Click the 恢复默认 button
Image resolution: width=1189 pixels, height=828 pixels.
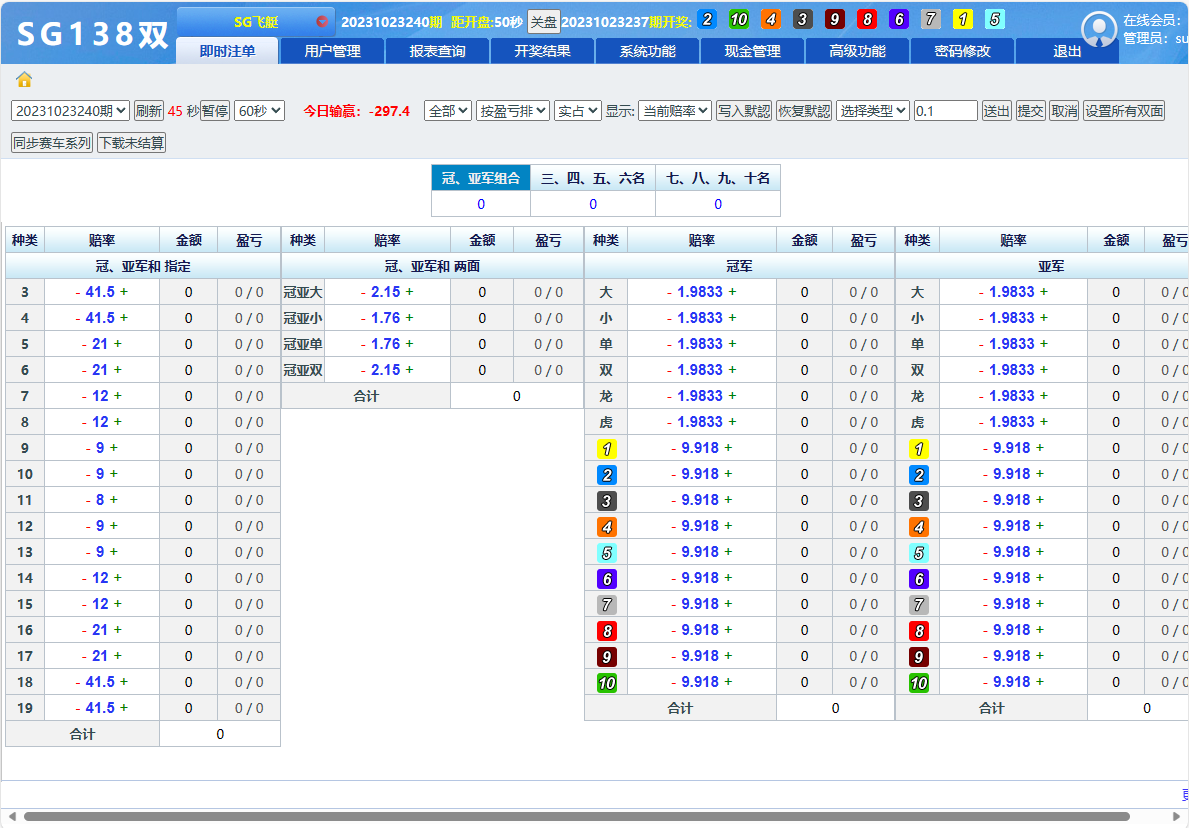[804, 111]
